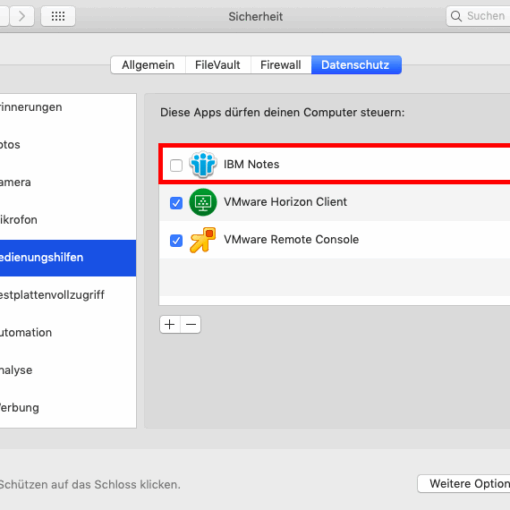Image resolution: width=510 pixels, height=510 pixels.
Task: Enable the IBM Notes checkbox
Action: click(176, 165)
